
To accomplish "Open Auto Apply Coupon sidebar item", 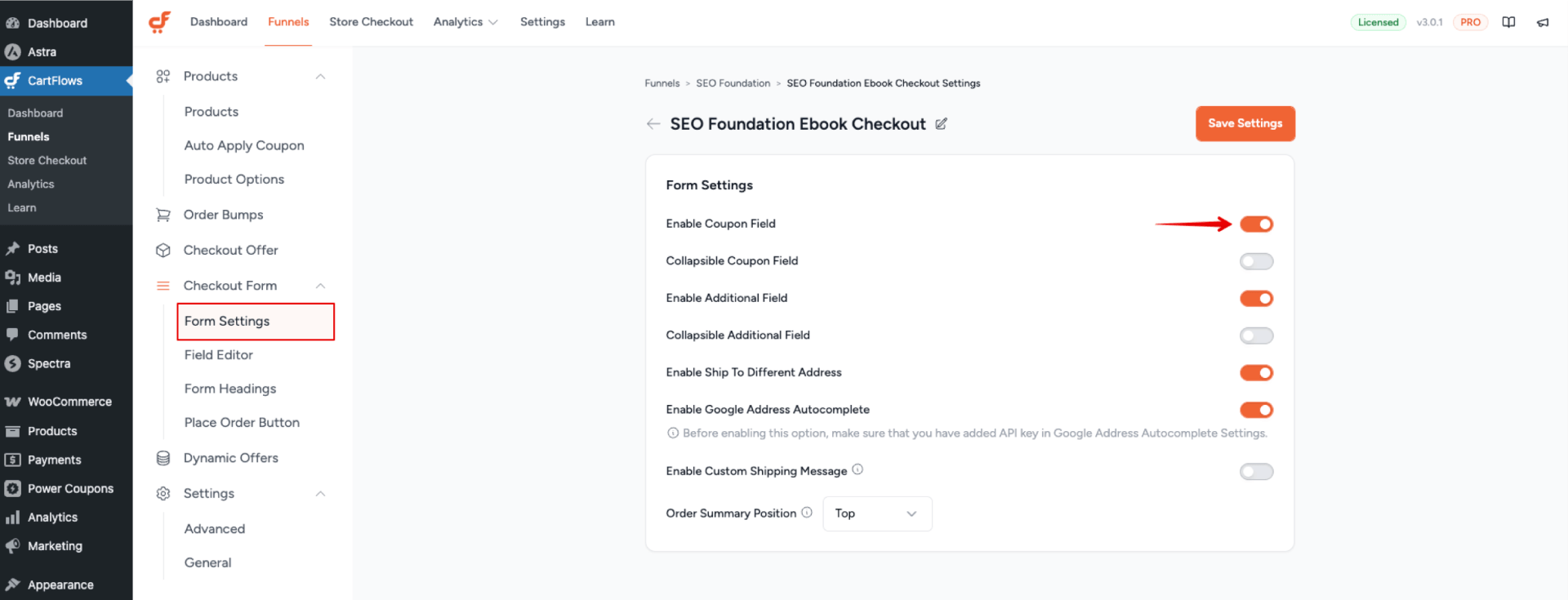I will click(244, 145).
